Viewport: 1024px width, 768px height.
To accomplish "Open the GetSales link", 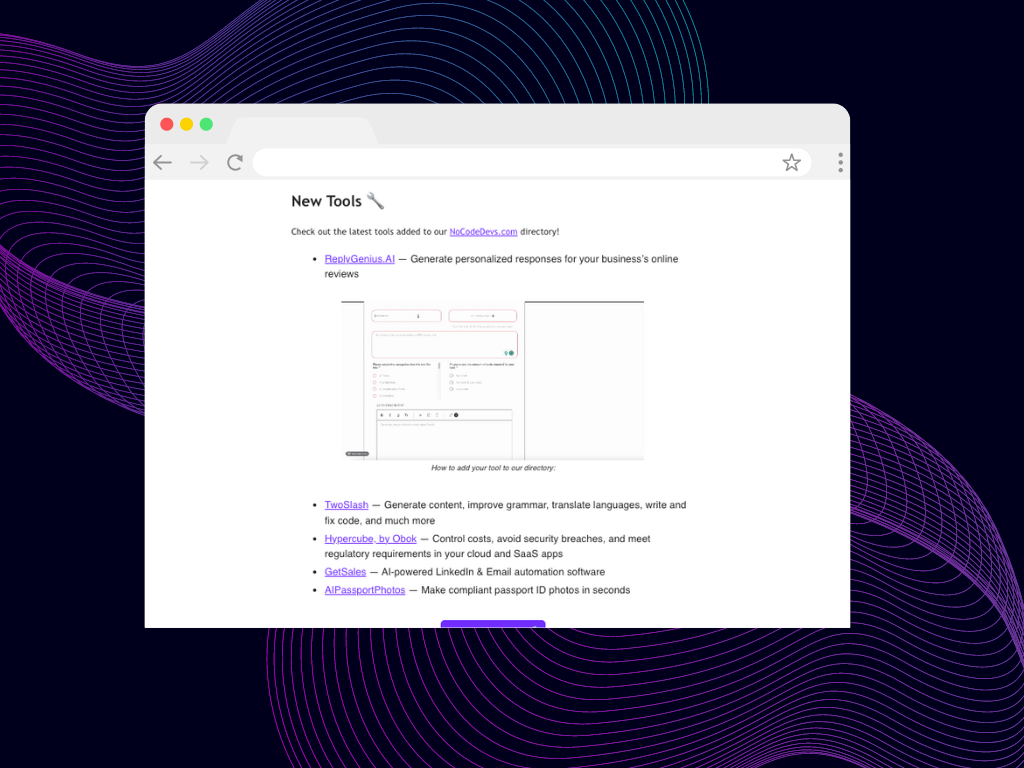I will tap(345, 572).
